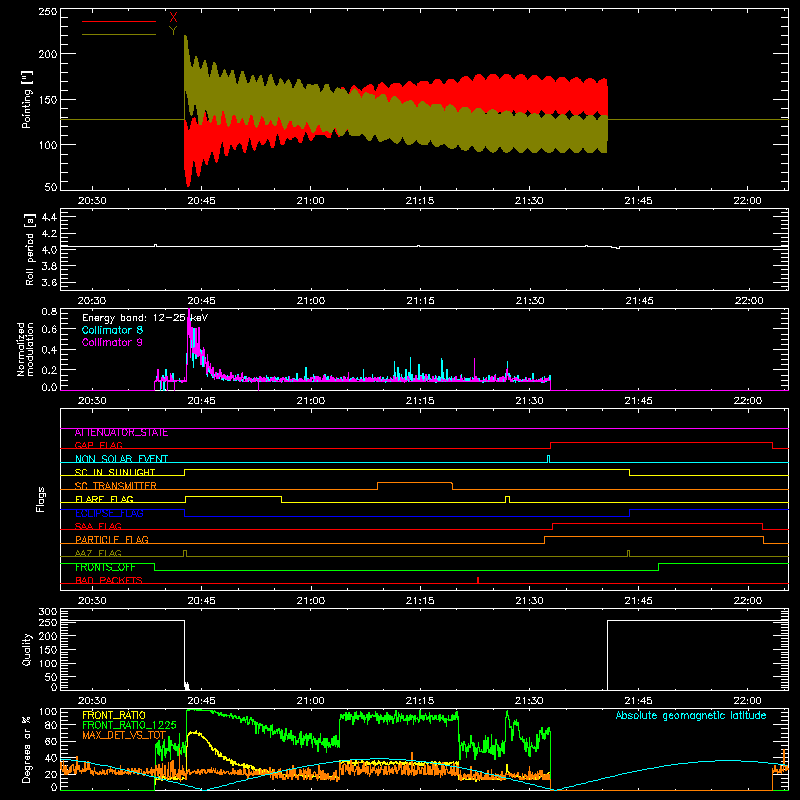The width and height of the screenshot is (800, 800).
Task: Click the 'Degrees or %' axis title
Action: tap(27, 749)
